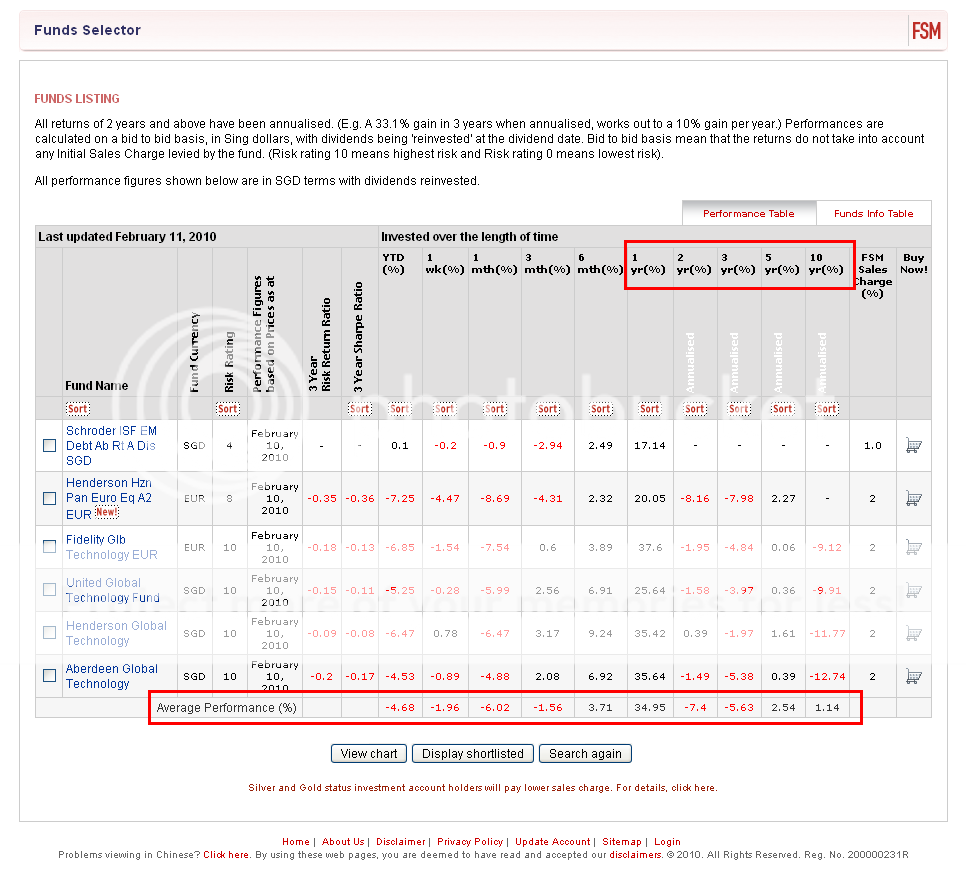Go to Home in footer
Image resolution: width=966 pixels, height=883 pixels.
point(296,842)
